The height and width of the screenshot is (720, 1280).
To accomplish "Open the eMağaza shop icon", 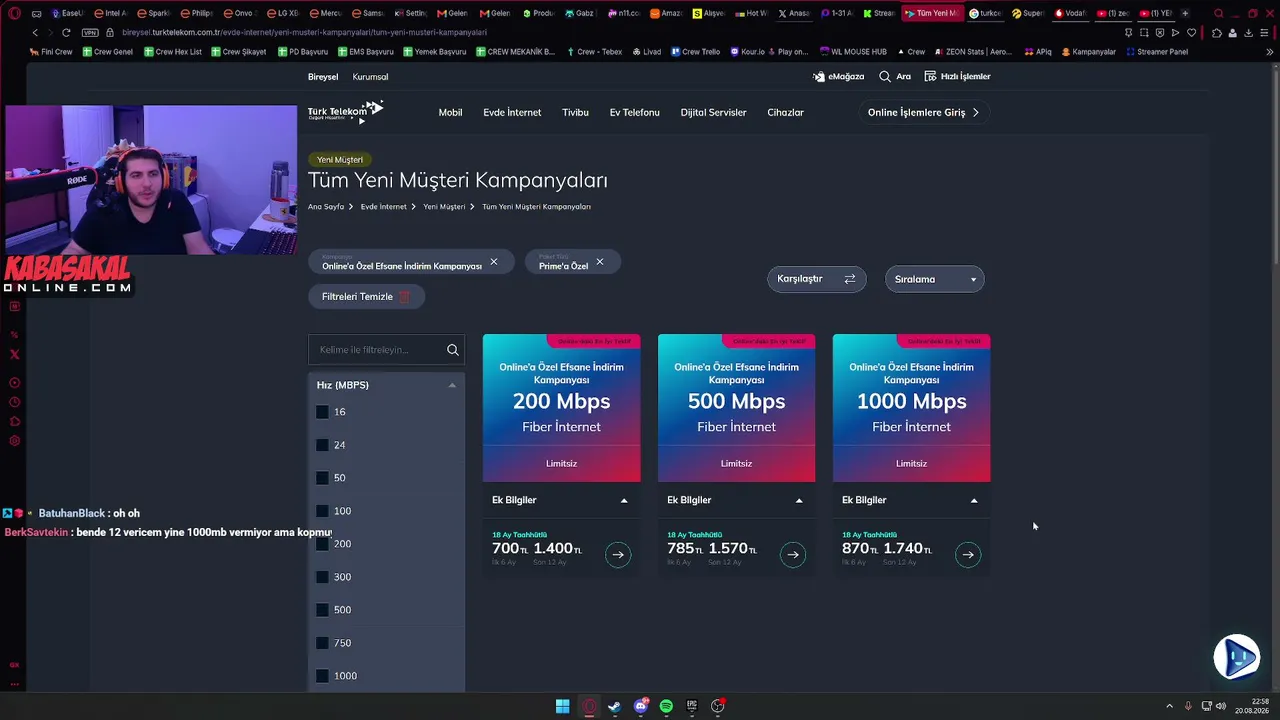I will [819, 76].
